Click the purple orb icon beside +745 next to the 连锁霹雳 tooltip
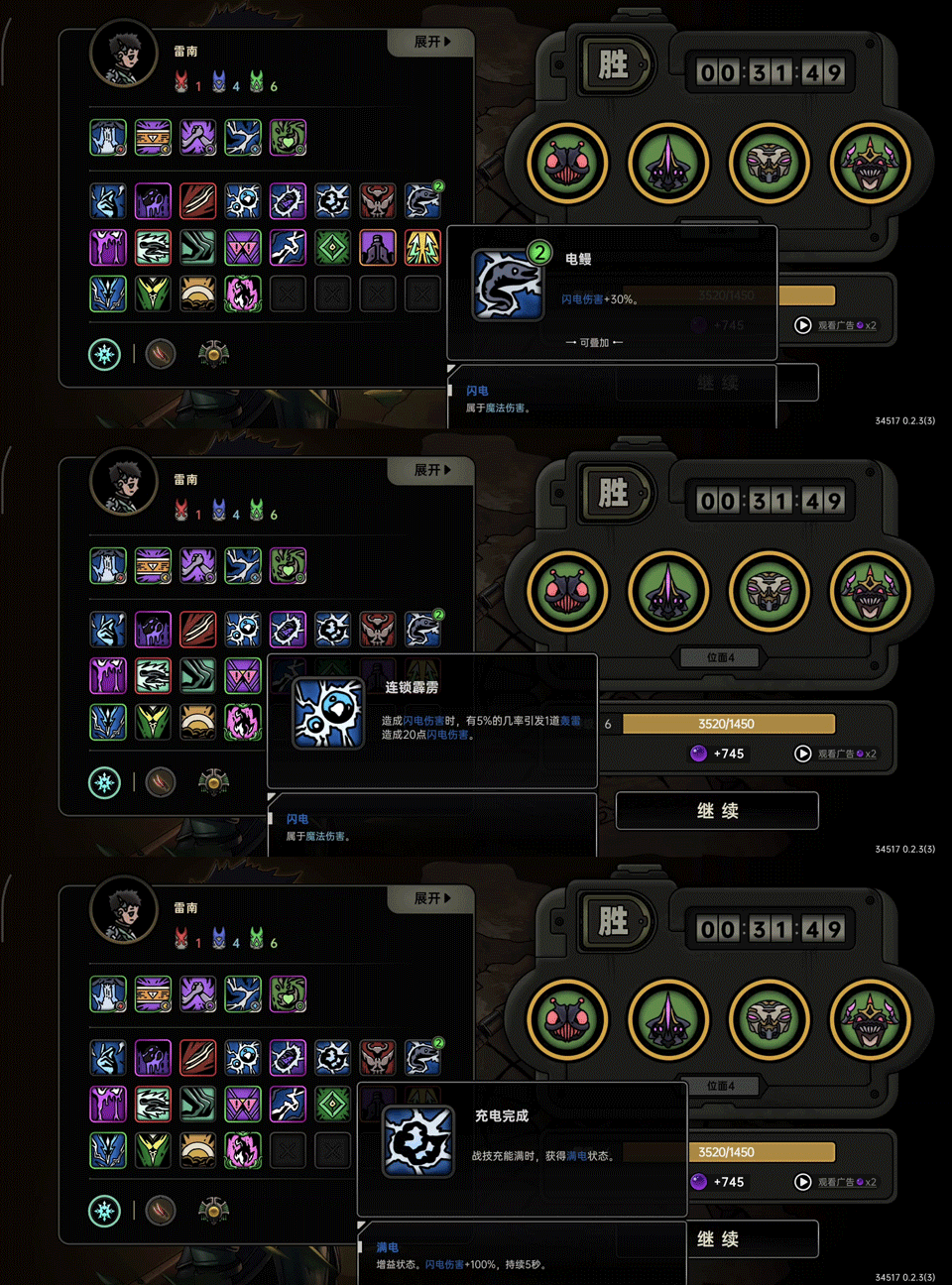Viewport: 952px width, 1285px height. tap(698, 754)
